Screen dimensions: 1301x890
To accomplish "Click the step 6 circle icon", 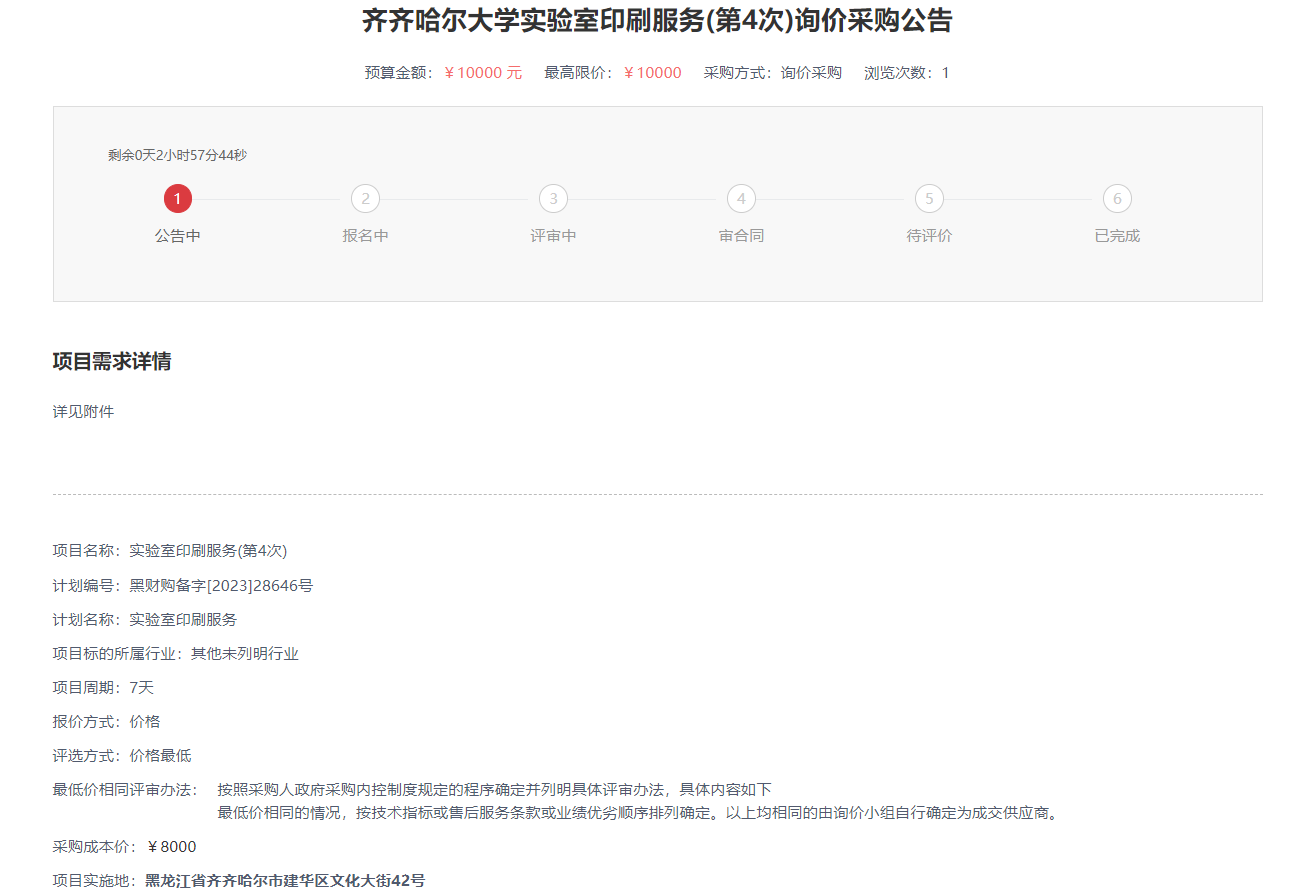I will [1117, 199].
